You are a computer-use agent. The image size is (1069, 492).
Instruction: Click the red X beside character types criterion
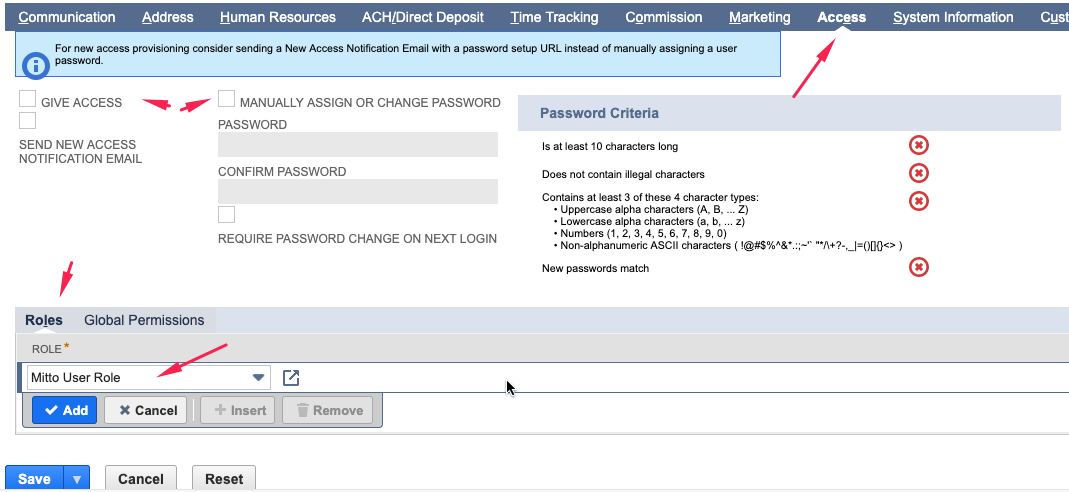pyautogui.click(x=918, y=201)
